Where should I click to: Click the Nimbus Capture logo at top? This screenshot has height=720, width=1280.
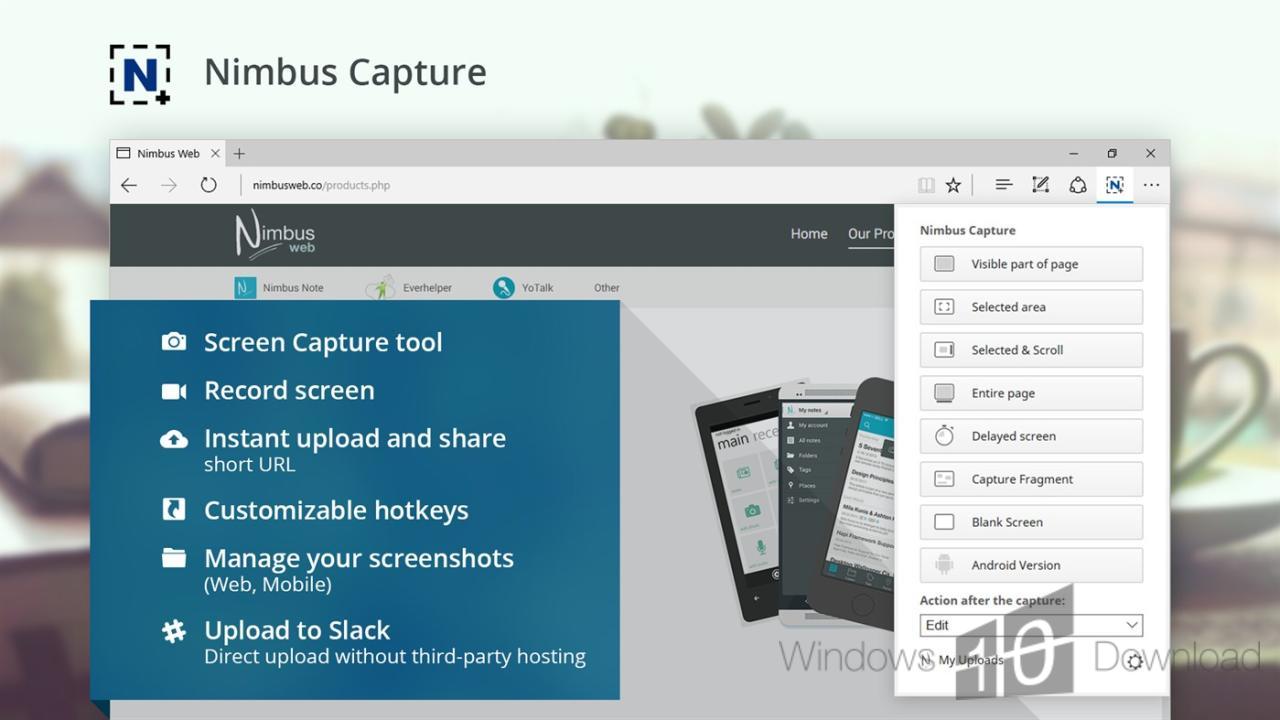(x=139, y=73)
